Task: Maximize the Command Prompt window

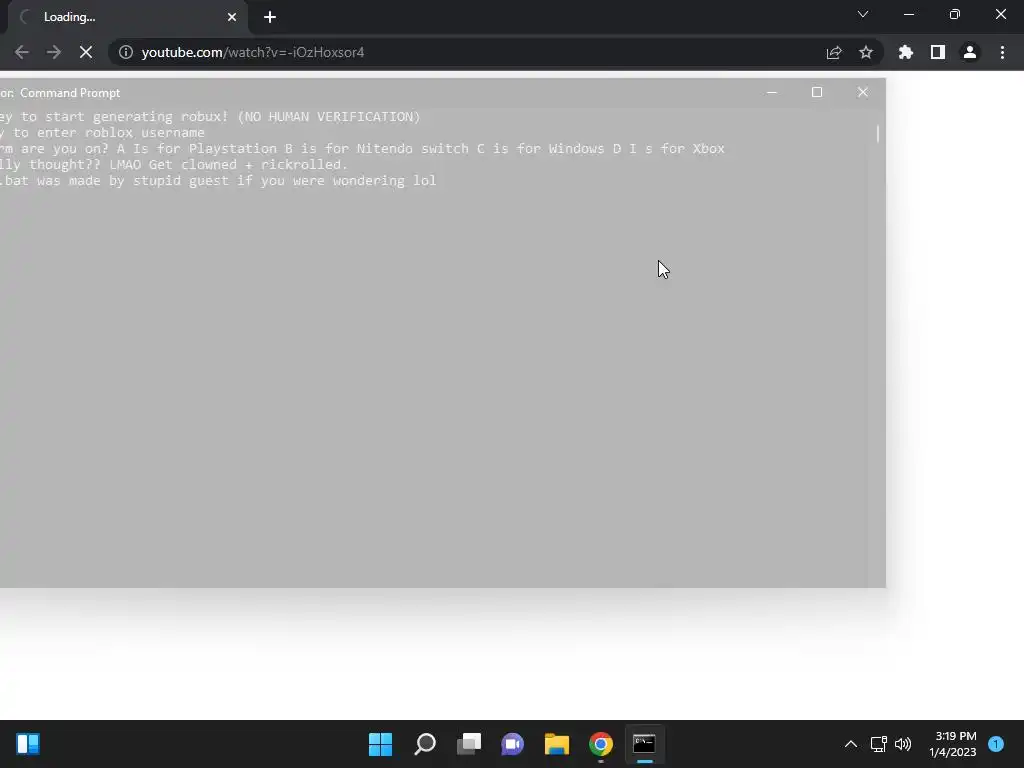Action: click(817, 93)
